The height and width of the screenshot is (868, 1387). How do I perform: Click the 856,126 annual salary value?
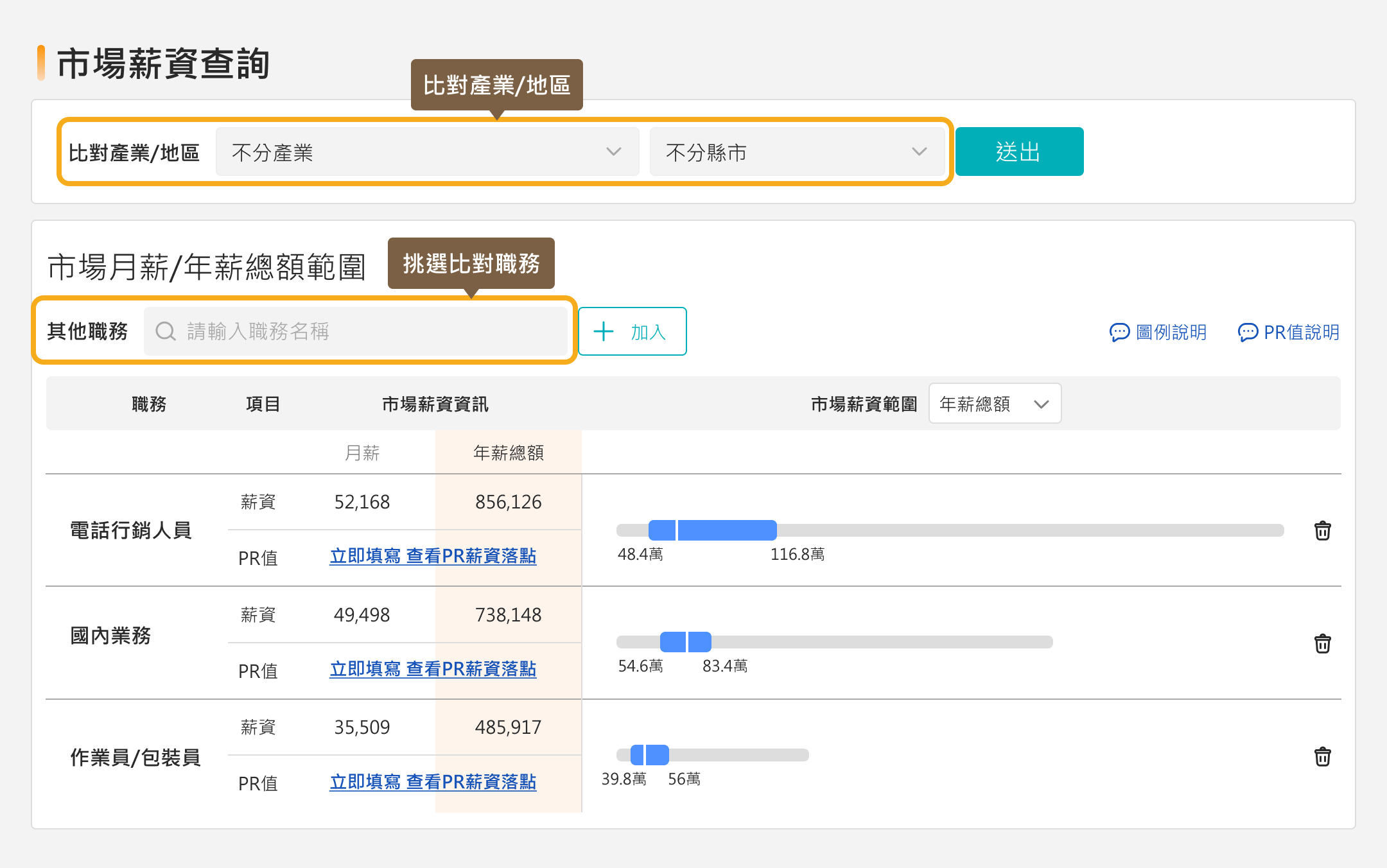point(509,502)
